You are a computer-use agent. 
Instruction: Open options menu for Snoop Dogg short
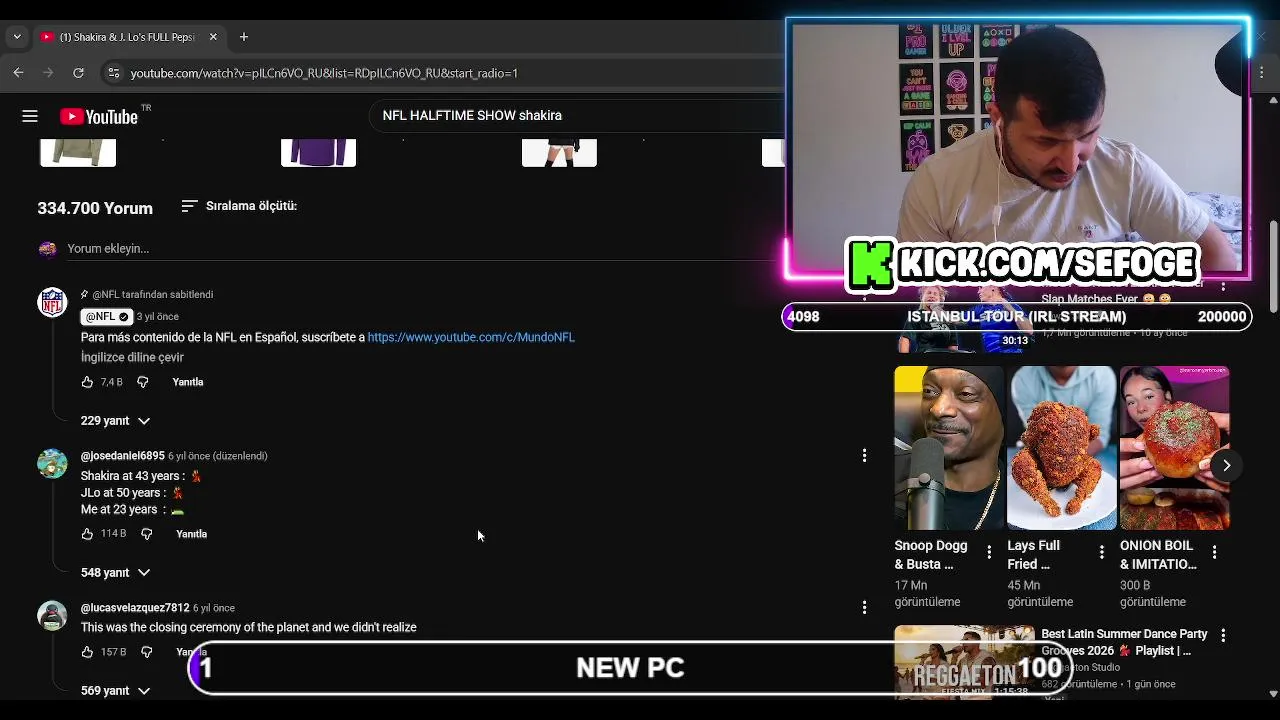click(989, 552)
